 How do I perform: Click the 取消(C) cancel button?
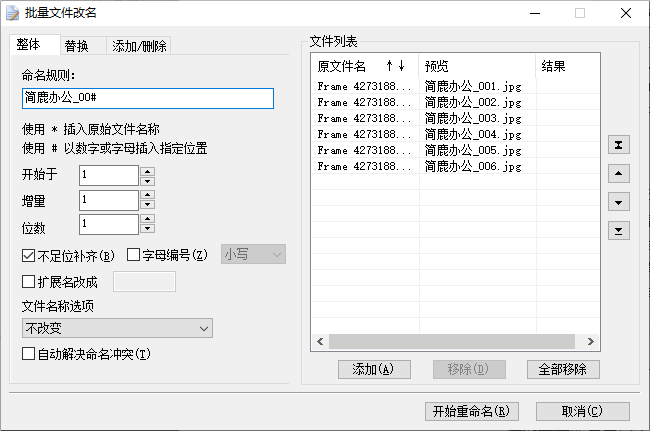583,411
